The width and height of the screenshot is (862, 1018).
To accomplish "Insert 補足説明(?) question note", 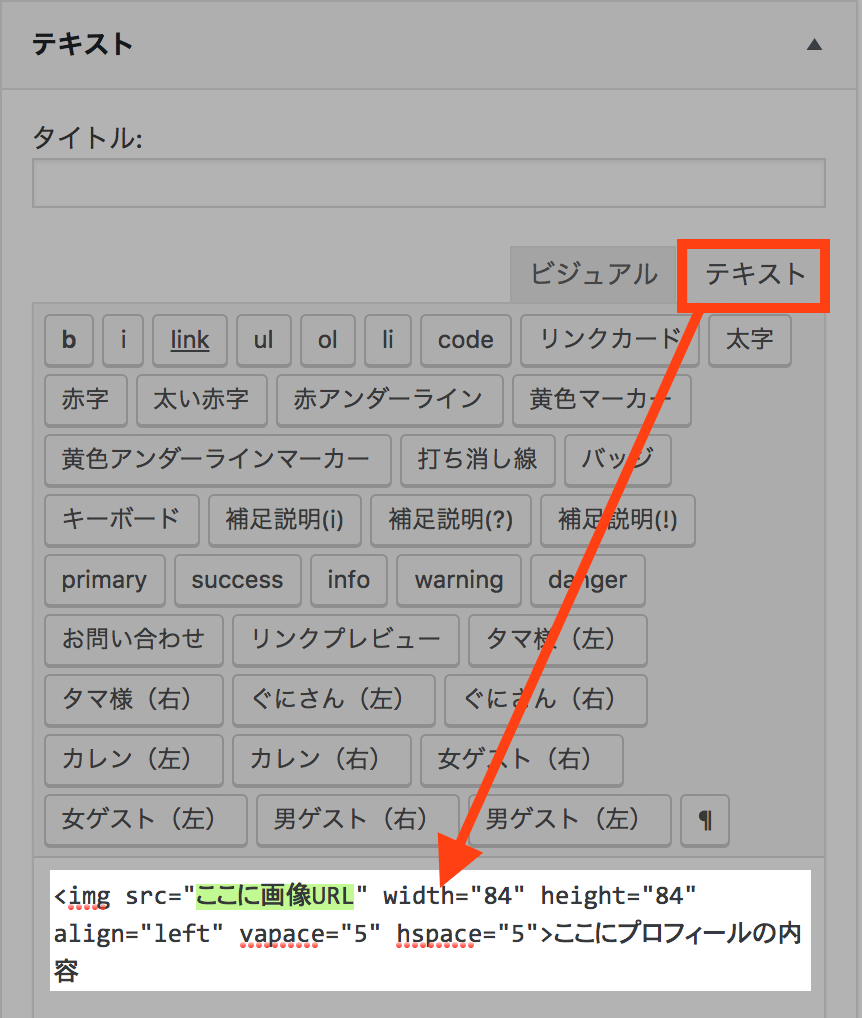I will tap(450, 519).
